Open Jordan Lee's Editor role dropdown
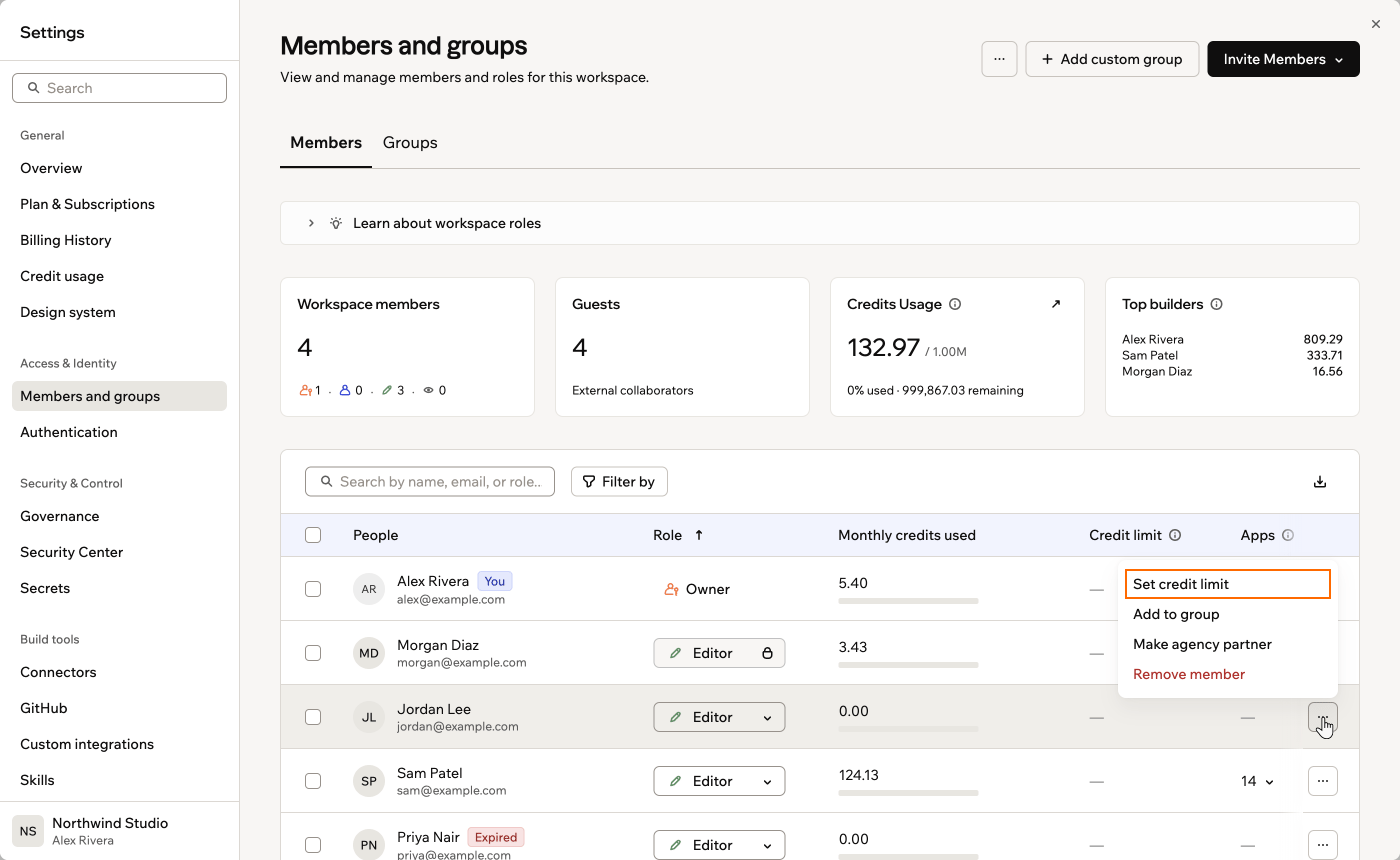The image size is (1400, 860). [719, 717]
